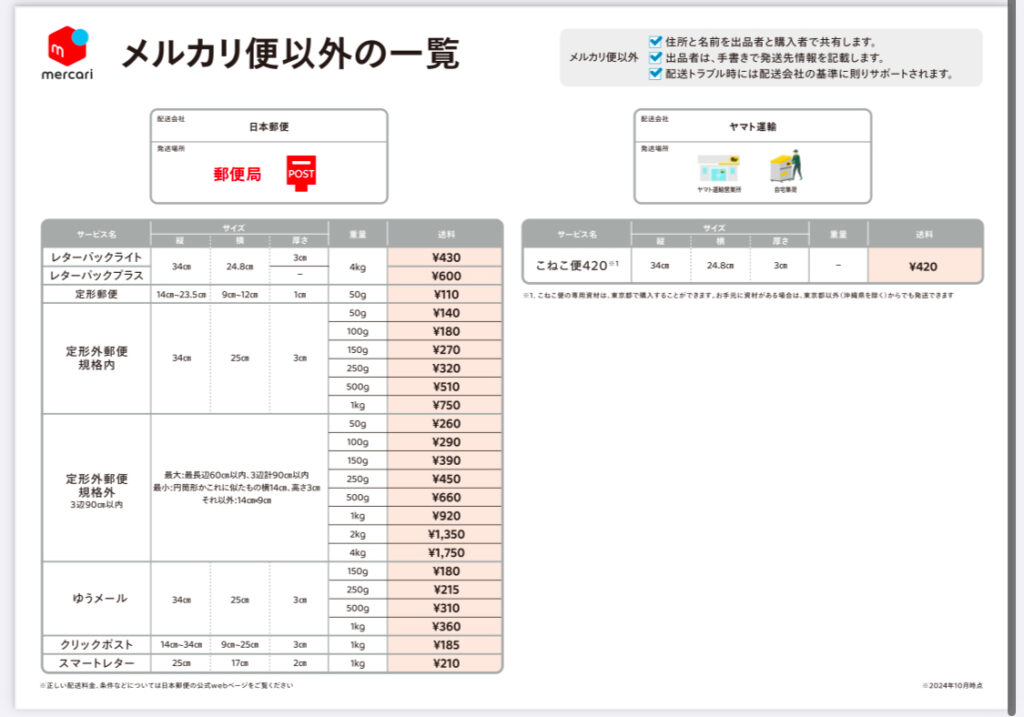Click the ¥270 price cell
The image size is (1024, 717).
446,349
